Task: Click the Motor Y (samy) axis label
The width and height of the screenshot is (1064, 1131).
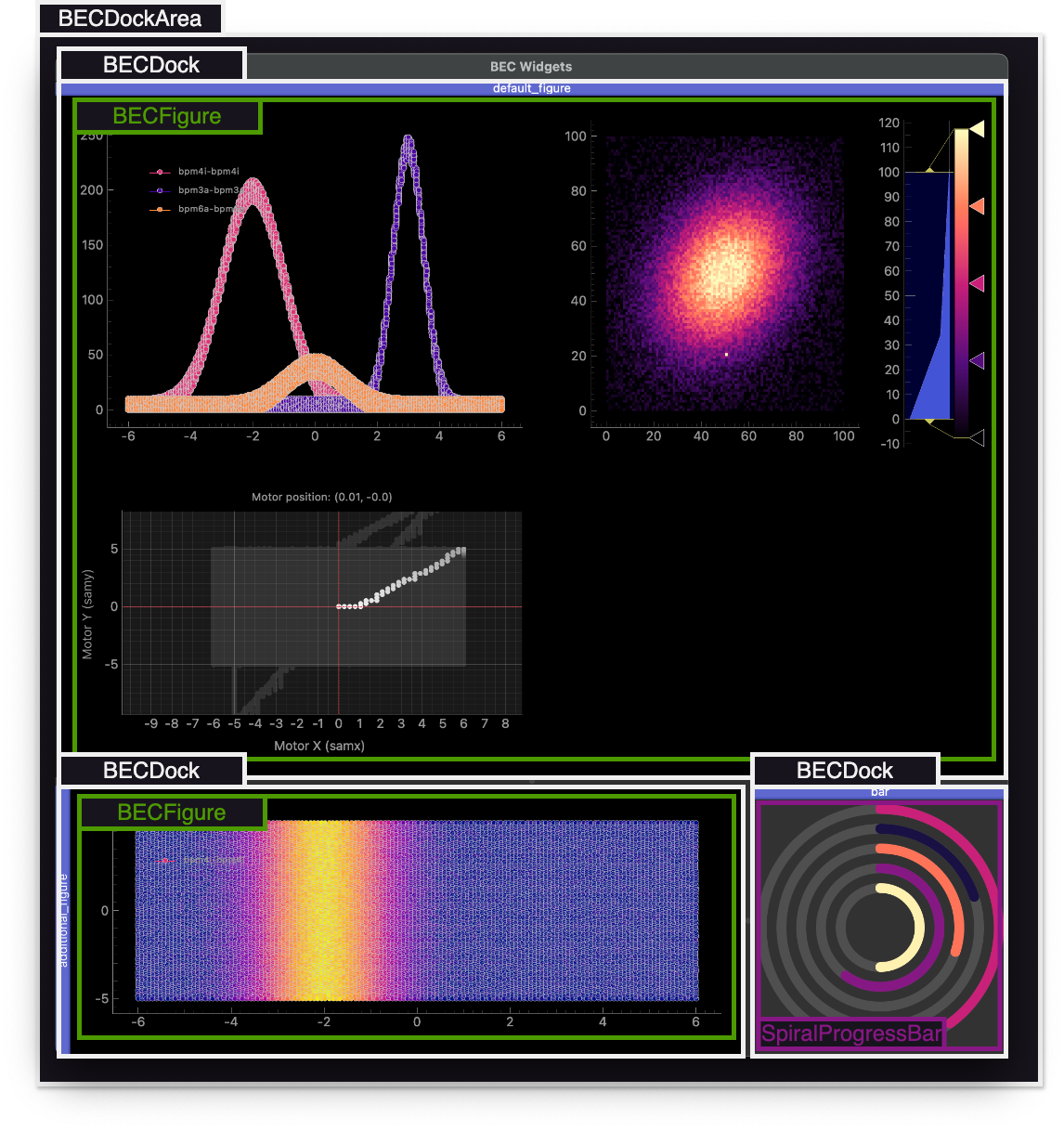Action: click(x=87, y=615)
